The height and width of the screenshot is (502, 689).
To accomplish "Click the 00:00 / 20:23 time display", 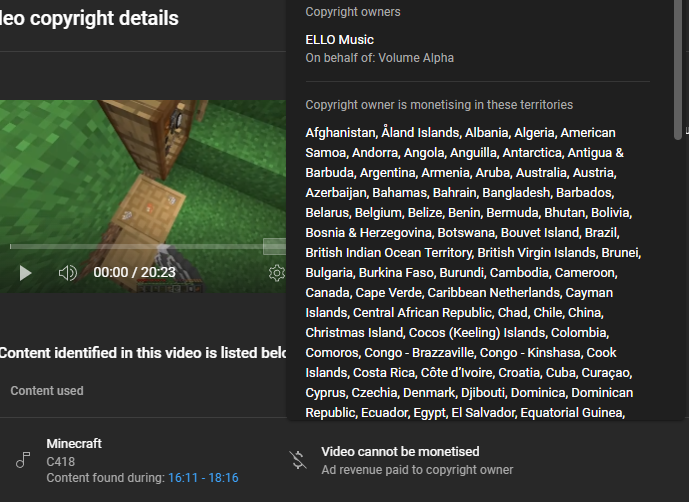I will coord(134,273).
